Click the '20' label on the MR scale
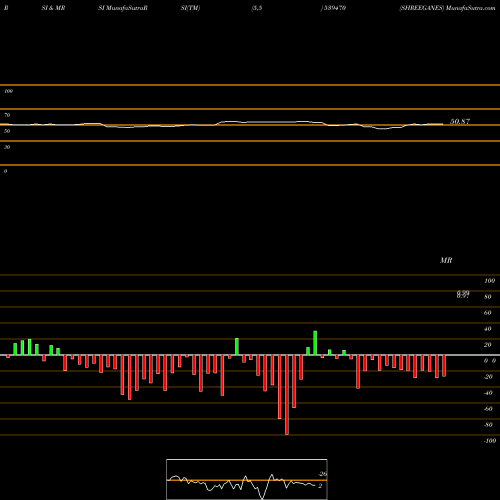 click(x=488, y=345)
